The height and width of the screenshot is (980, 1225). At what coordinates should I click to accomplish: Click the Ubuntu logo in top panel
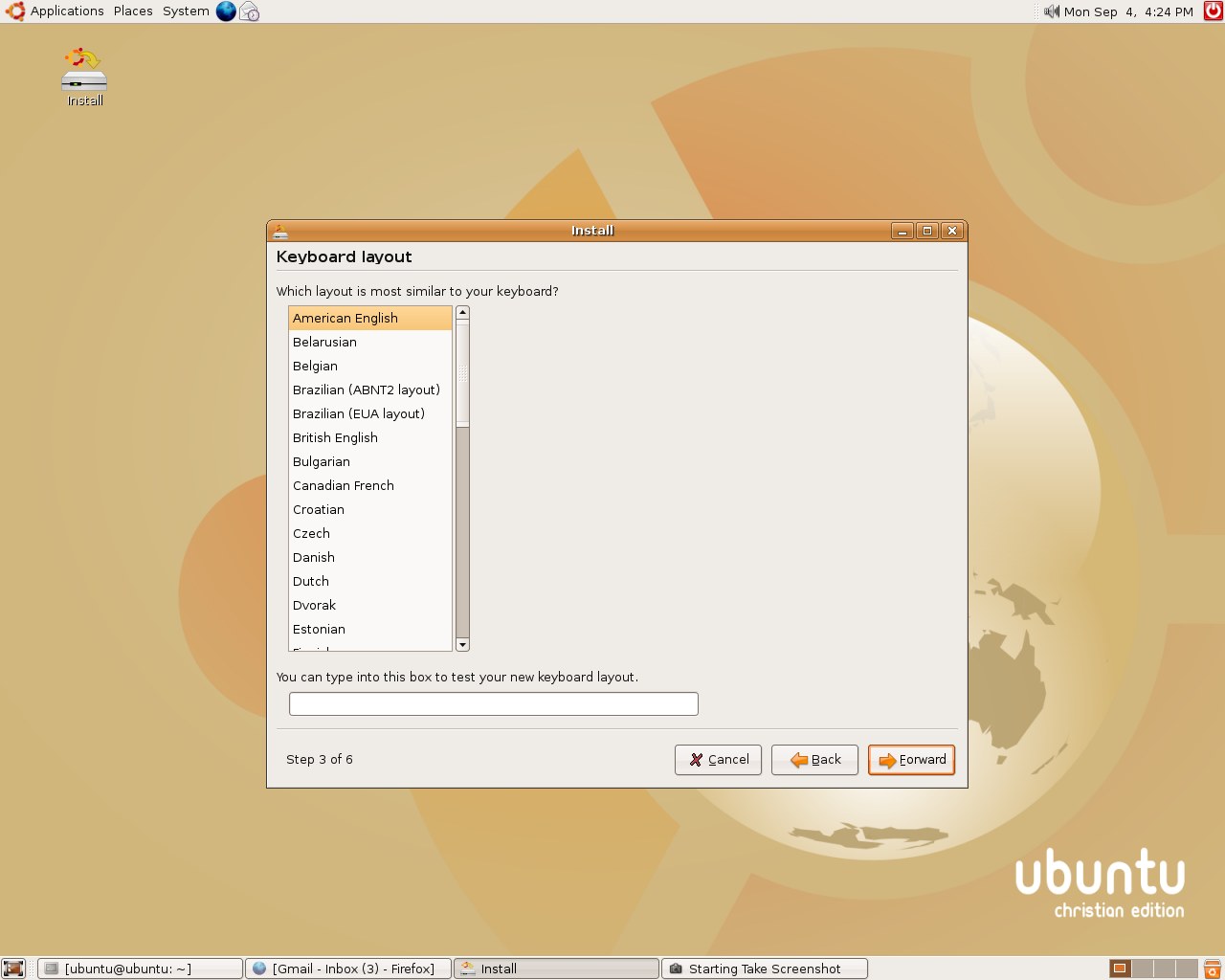(15, 11)
